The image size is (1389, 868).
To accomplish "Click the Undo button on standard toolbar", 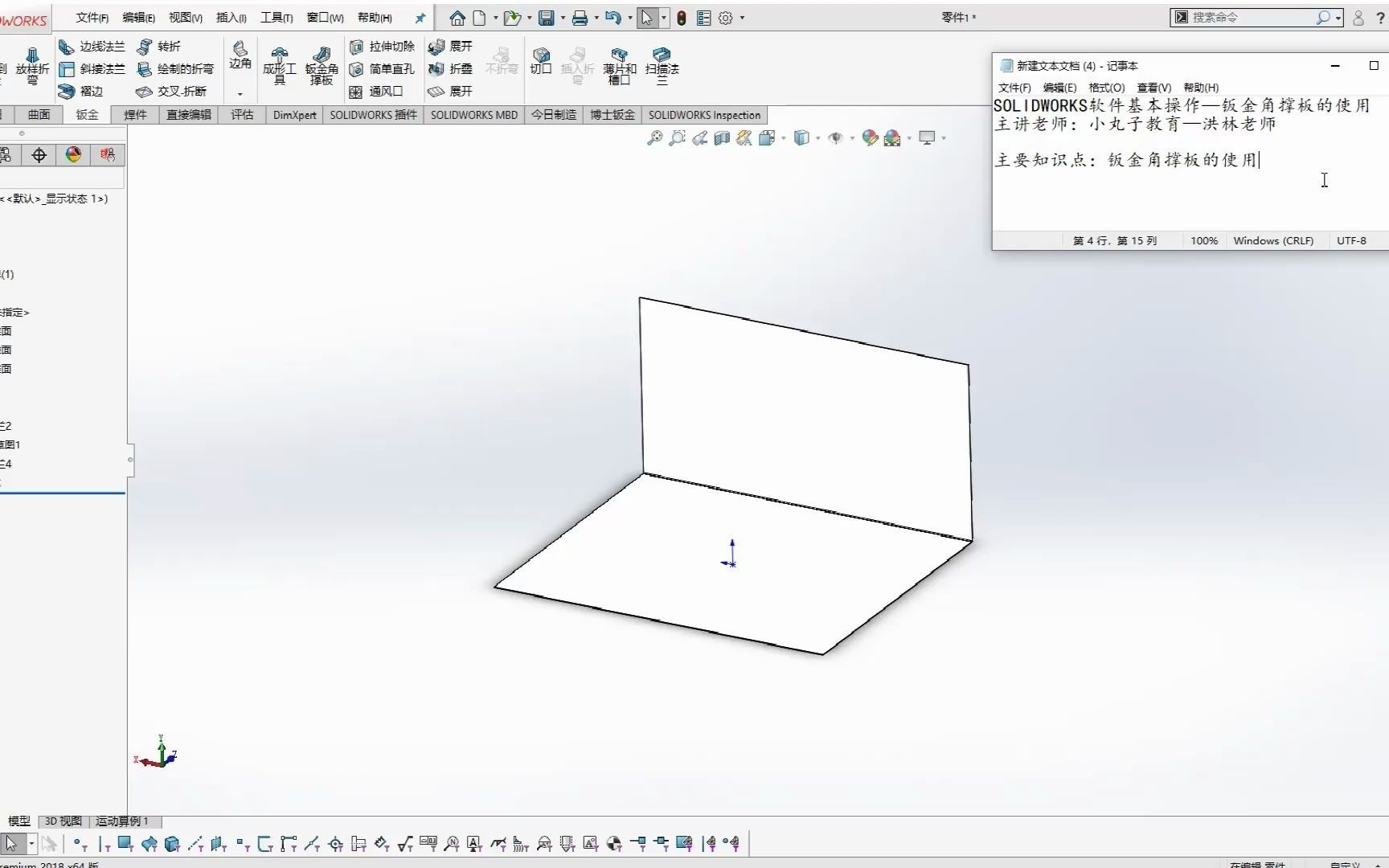I will pyautogui.click(x=613, y=17).
